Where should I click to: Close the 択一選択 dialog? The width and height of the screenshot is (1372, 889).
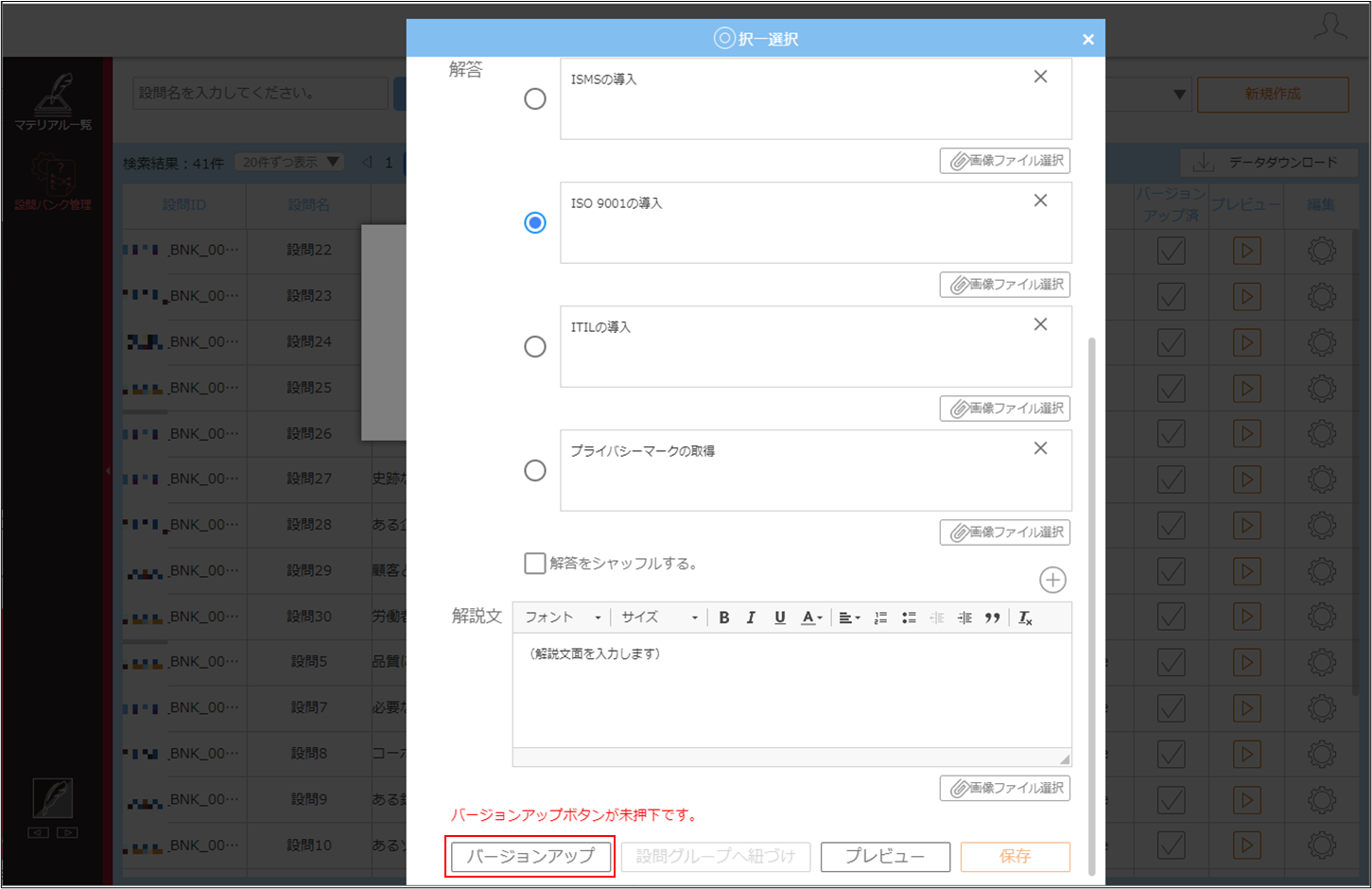[1088, 39]
